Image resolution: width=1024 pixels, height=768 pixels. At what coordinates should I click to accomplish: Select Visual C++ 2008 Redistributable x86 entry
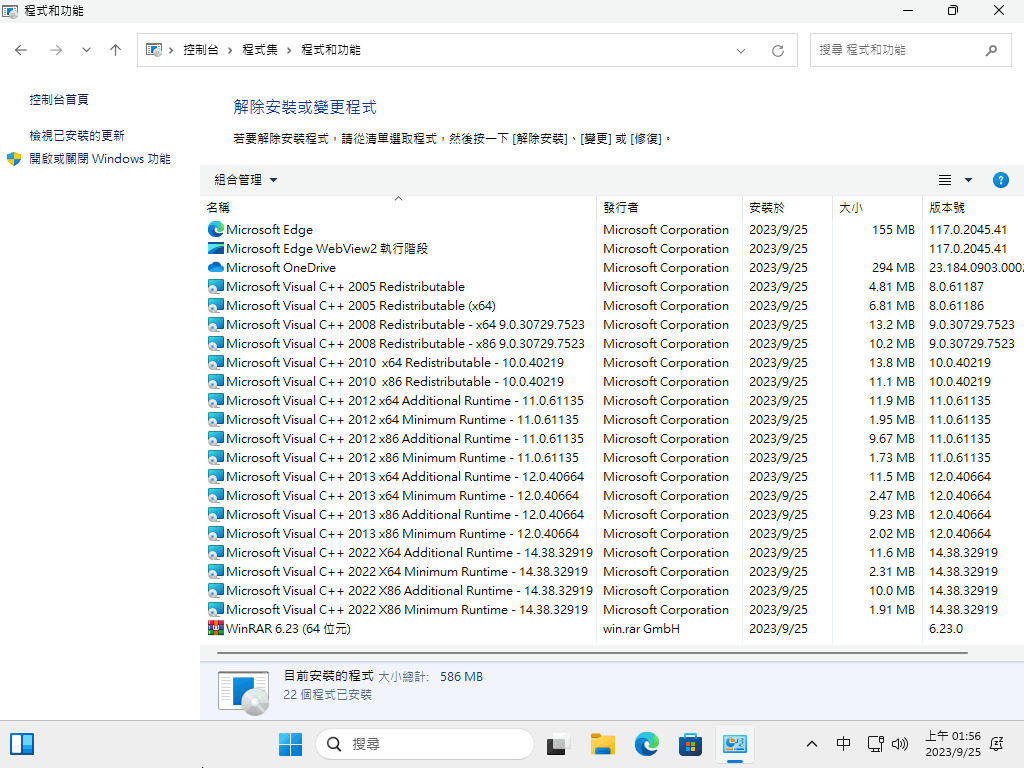[x=405, y=344]
